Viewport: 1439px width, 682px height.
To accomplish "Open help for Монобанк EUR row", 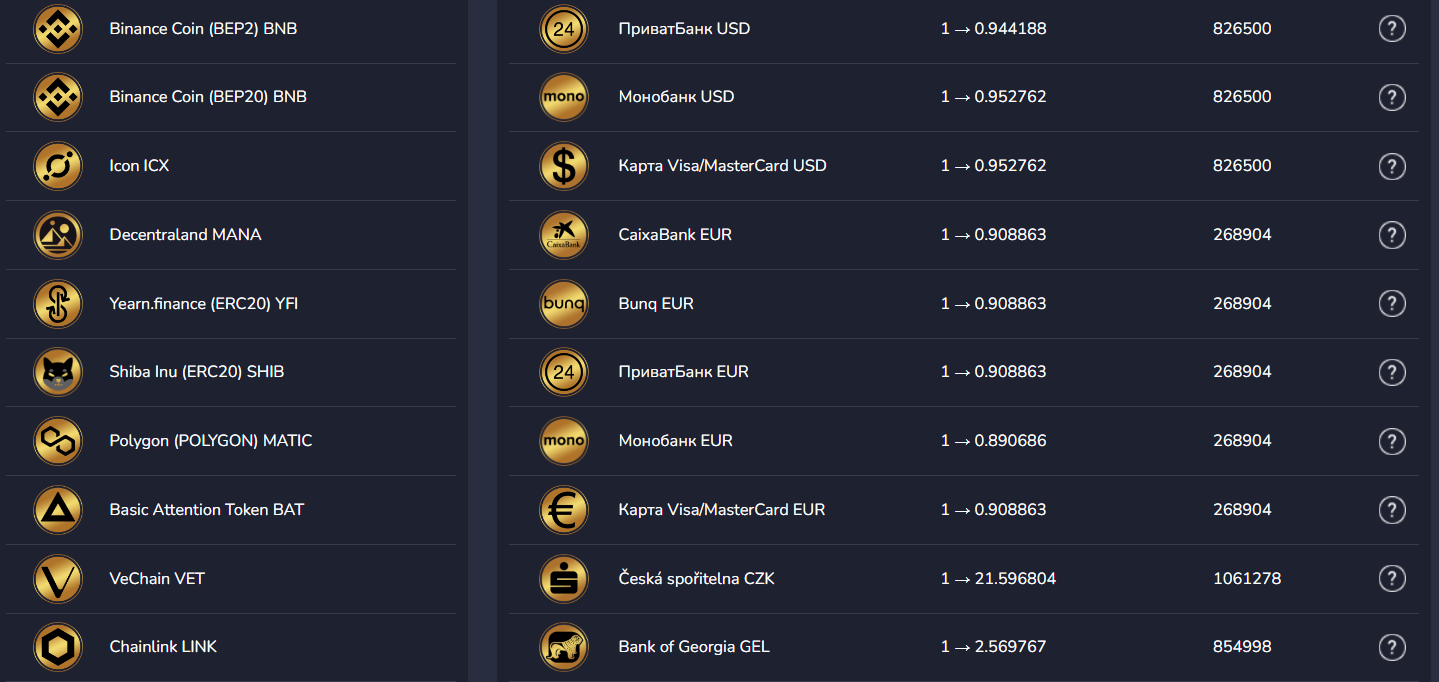I will (x=1392, y=441).
